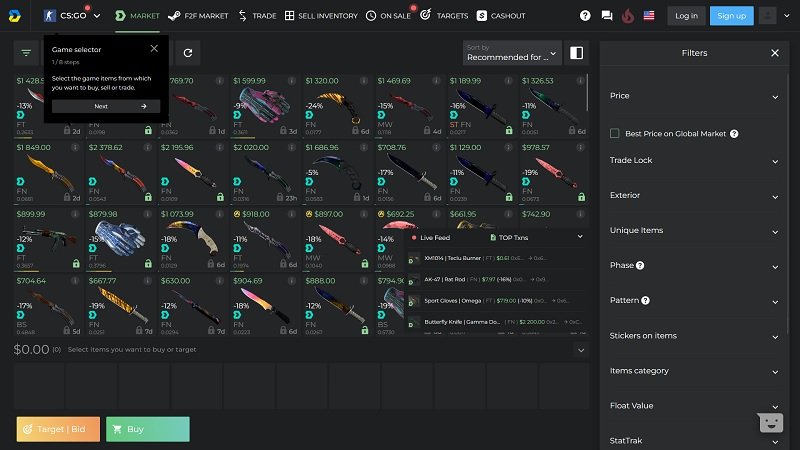Show info for the $667.77 knife
Viewport: 800px width, 450px height.
pos(147,281)
